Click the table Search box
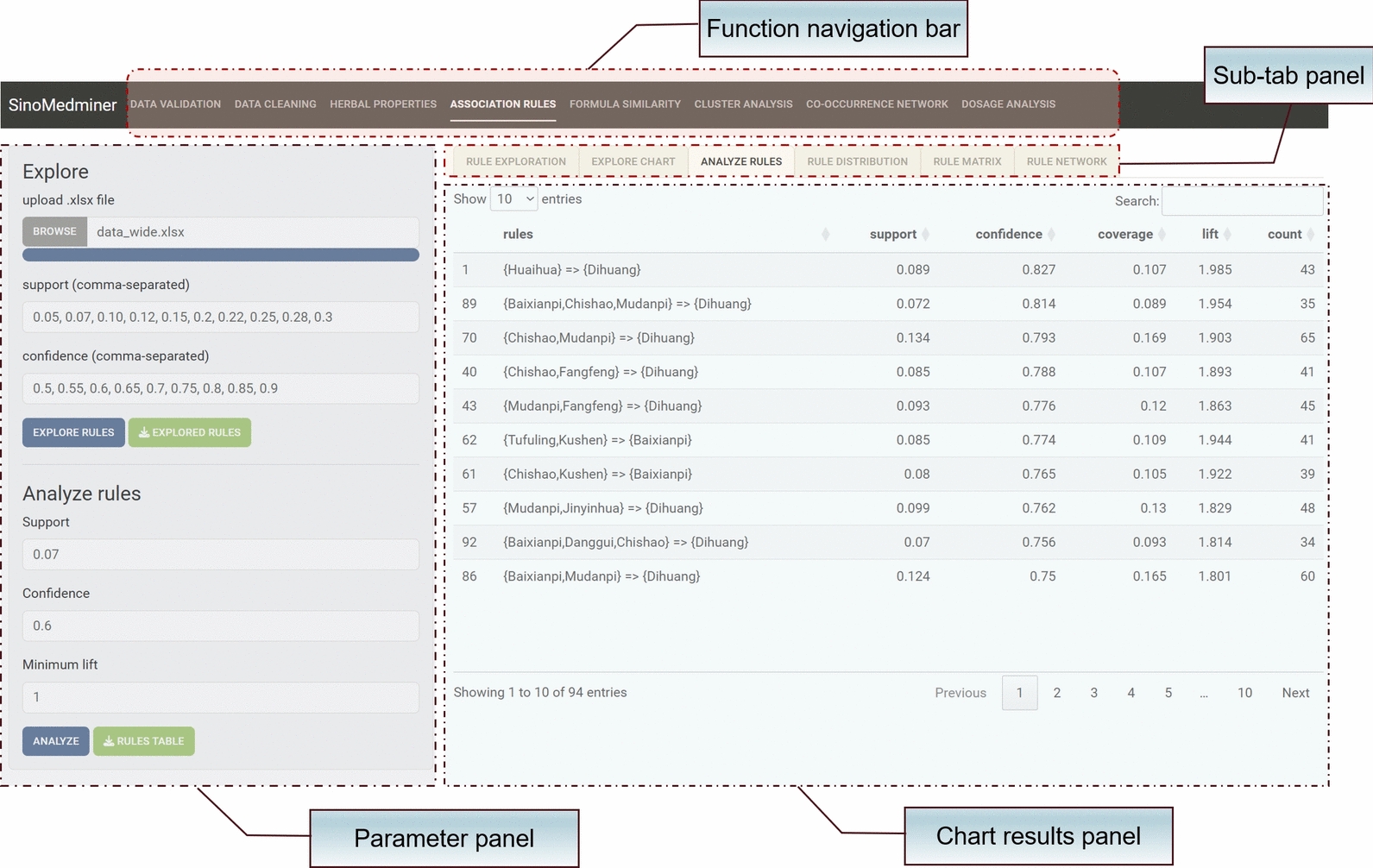This screenshot has width=1373, height=868. tap(1242, 201)
